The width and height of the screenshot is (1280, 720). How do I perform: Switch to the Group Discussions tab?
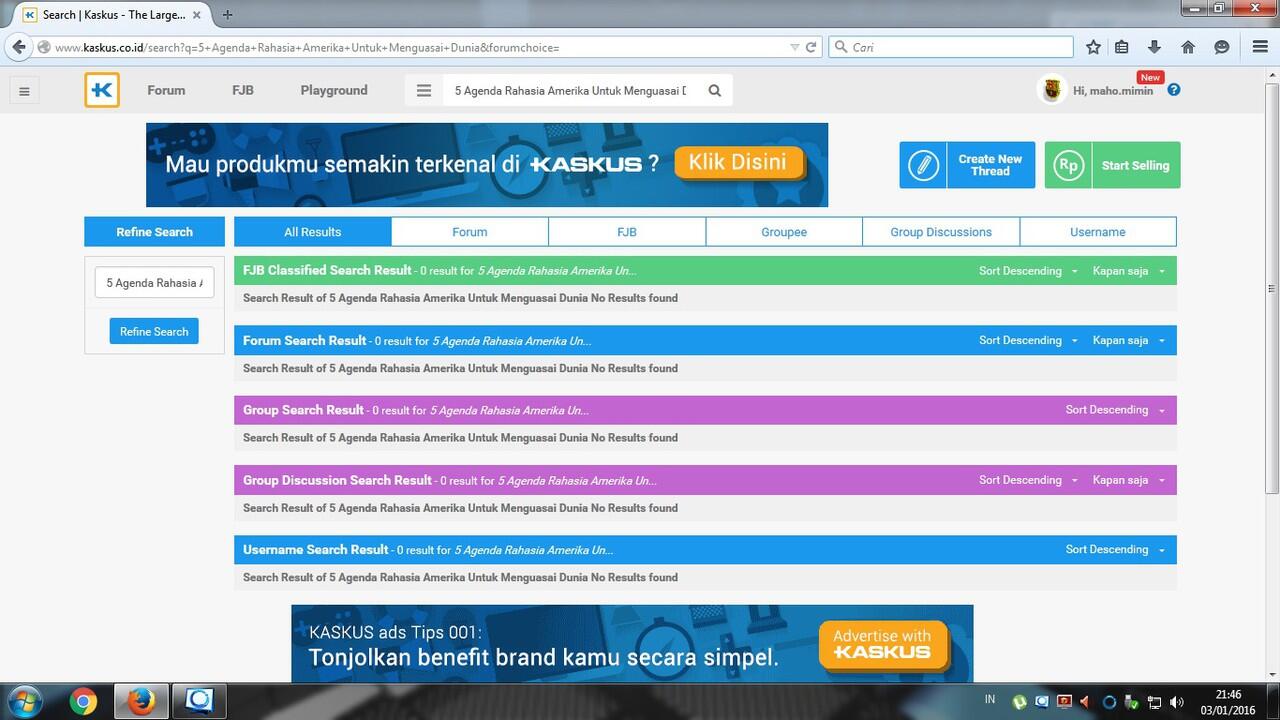(941, 232)
